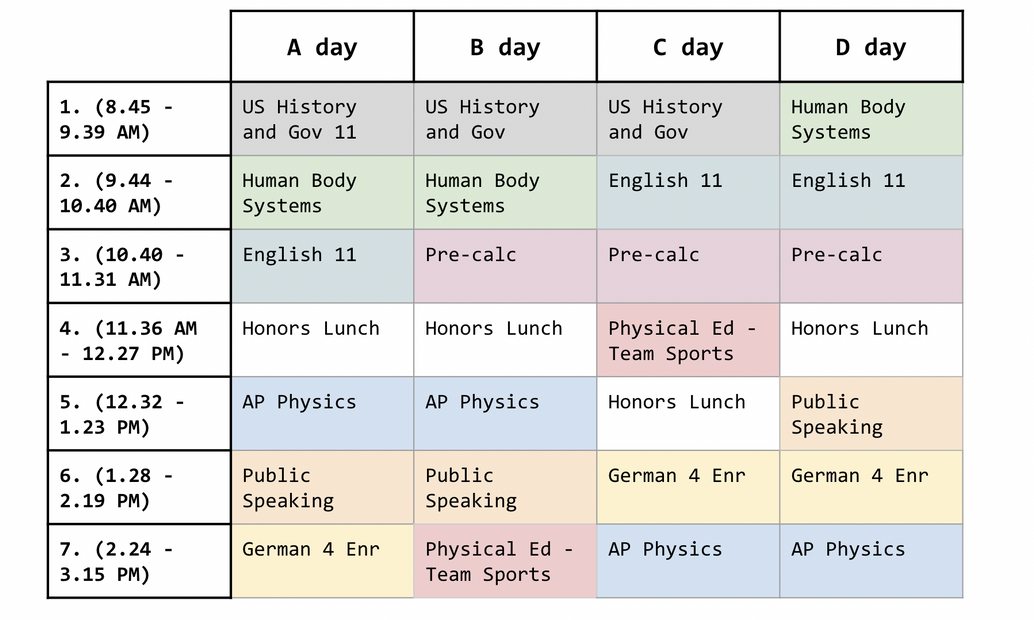Screen dimensions: 1034x620
Task: Select German 4 Enr in A day column
Action: pos(322,562)
